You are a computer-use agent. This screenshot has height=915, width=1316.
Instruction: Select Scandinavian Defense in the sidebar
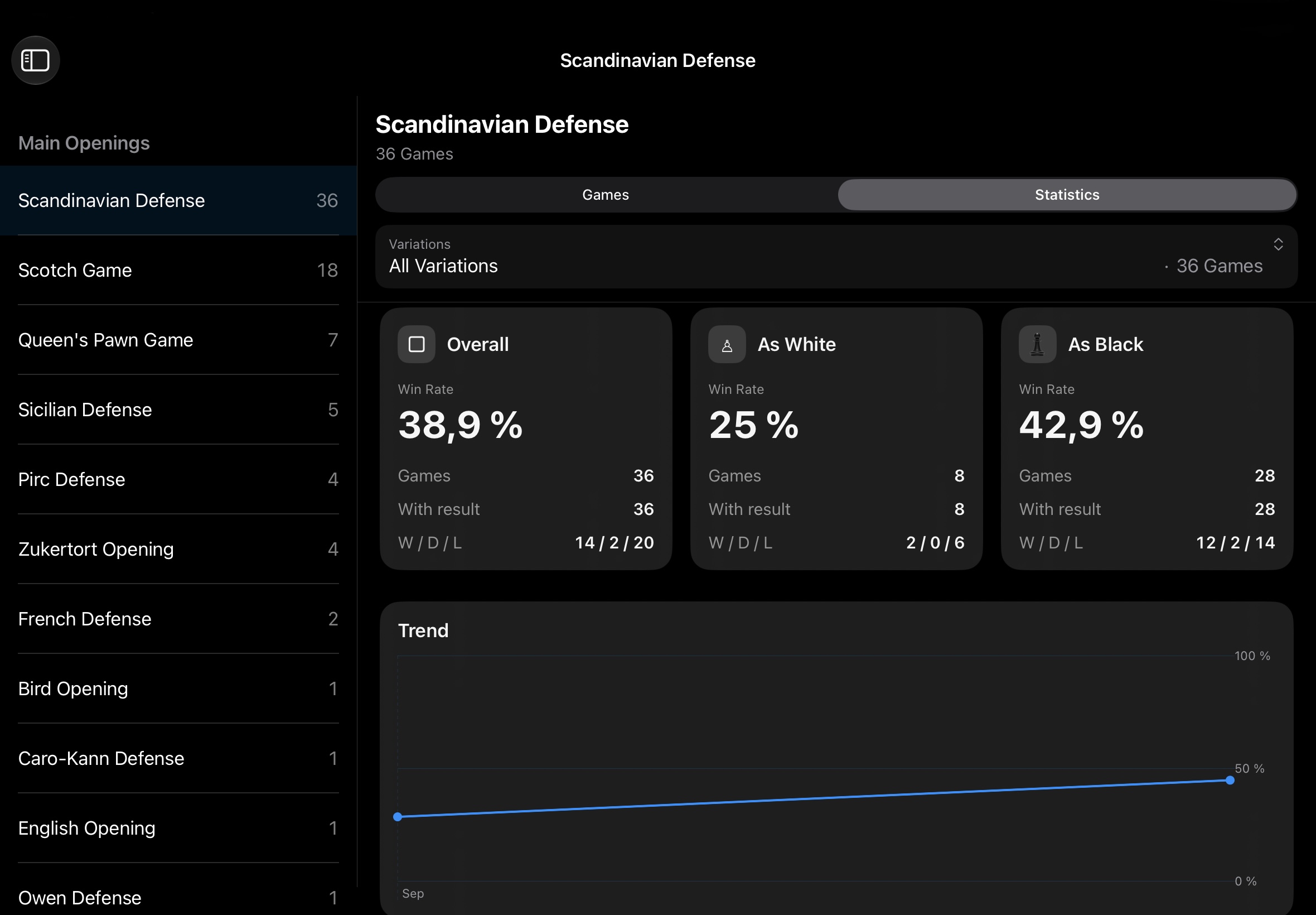point(178,201)
